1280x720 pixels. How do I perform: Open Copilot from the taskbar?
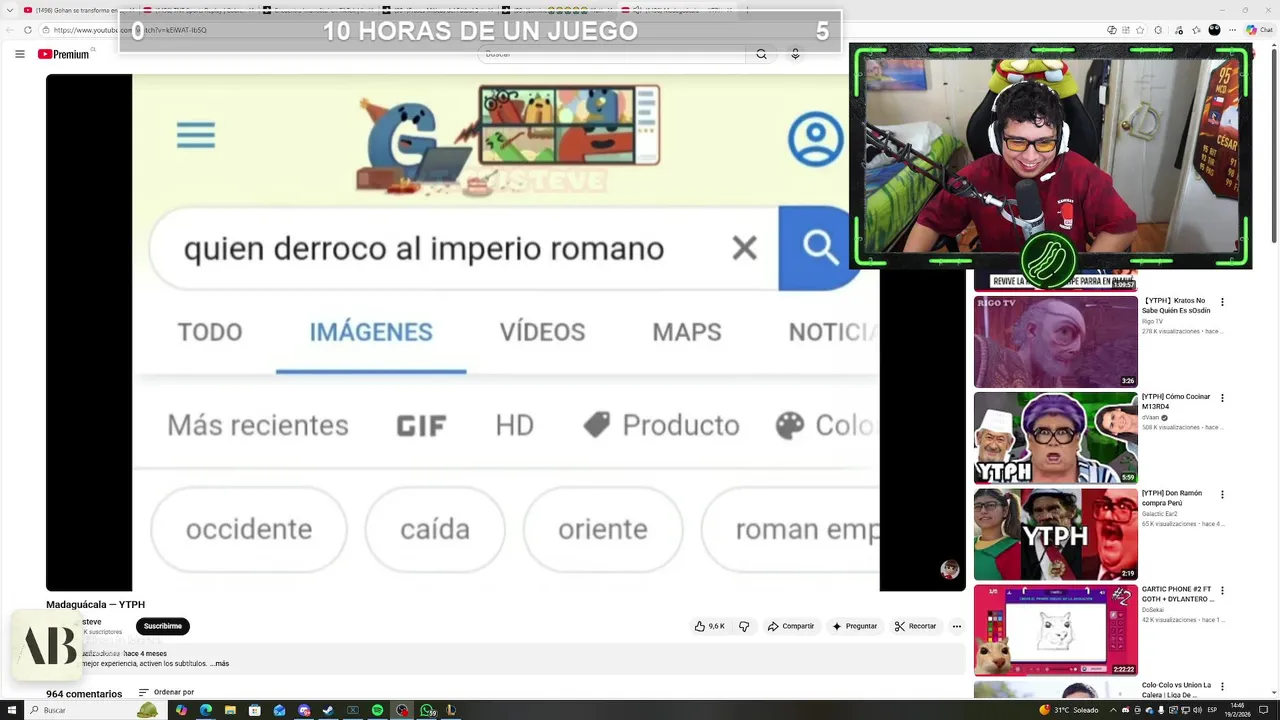[181, 710]
